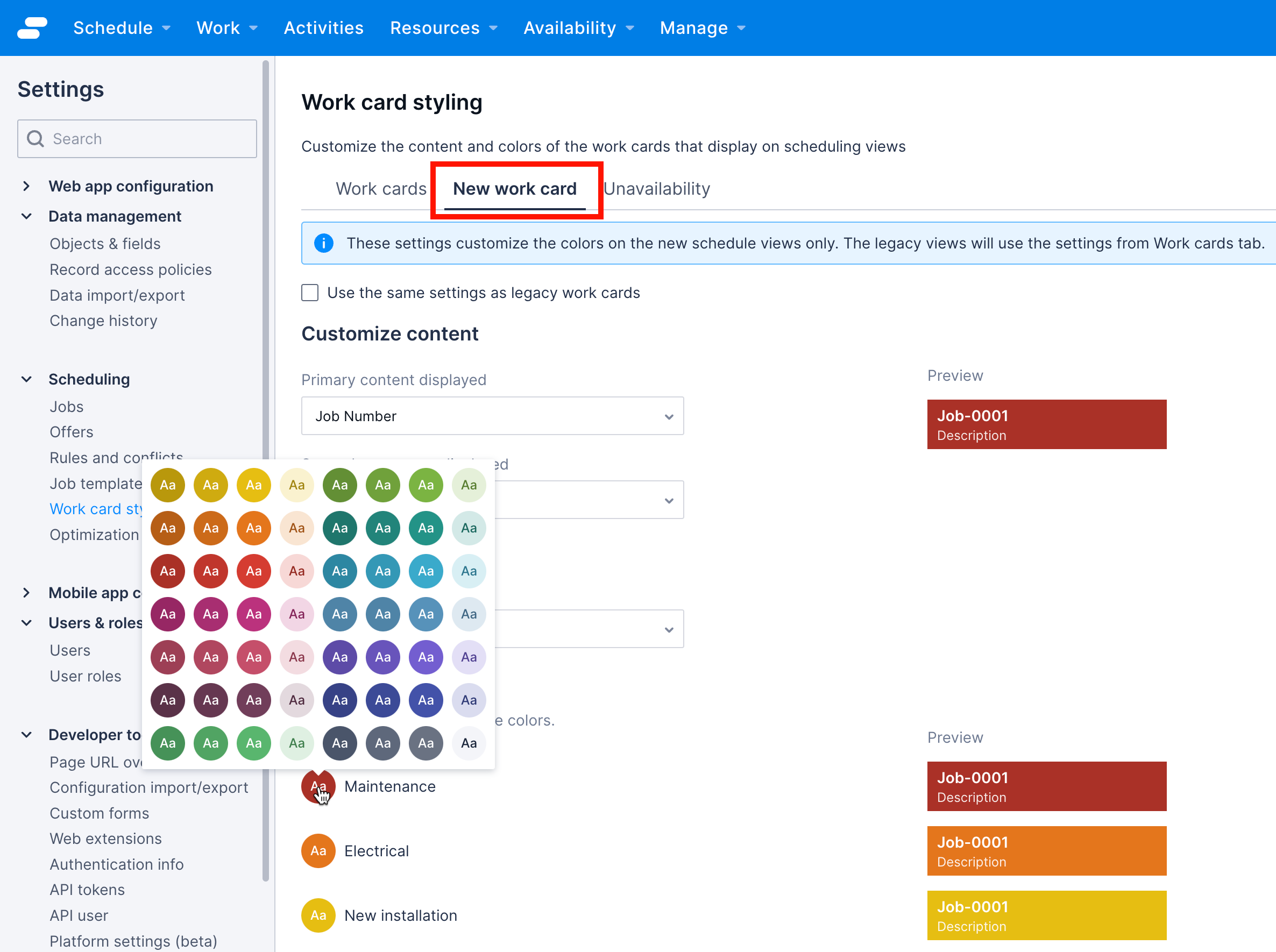Select the dark teal swatch in the palette
The width and height of the screenshot is (1276, 952).
339,528
